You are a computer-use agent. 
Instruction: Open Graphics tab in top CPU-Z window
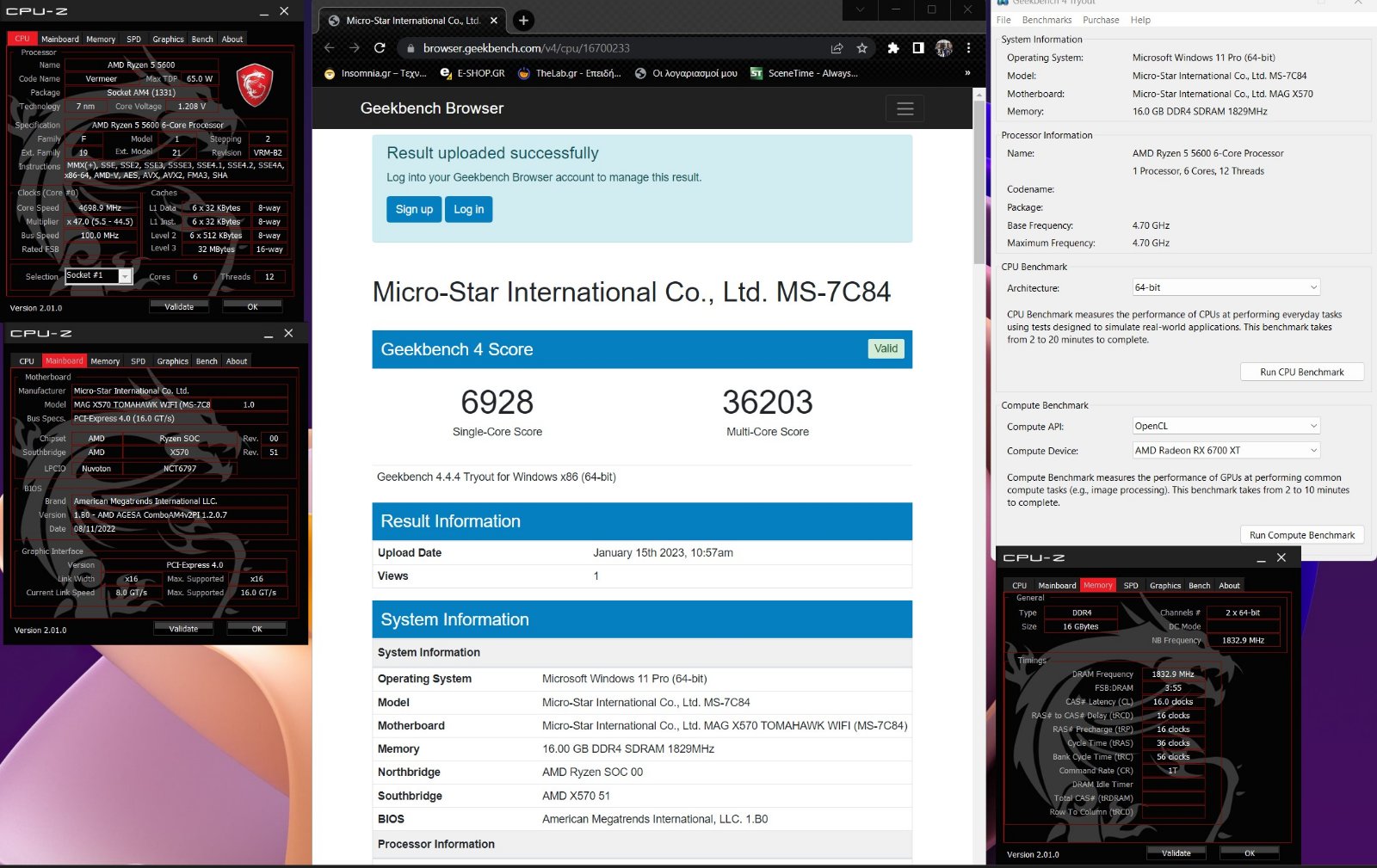168,39
